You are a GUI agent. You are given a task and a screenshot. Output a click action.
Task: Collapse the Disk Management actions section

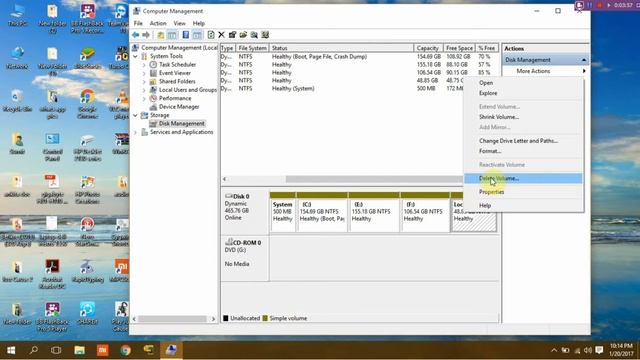point(584,60)
